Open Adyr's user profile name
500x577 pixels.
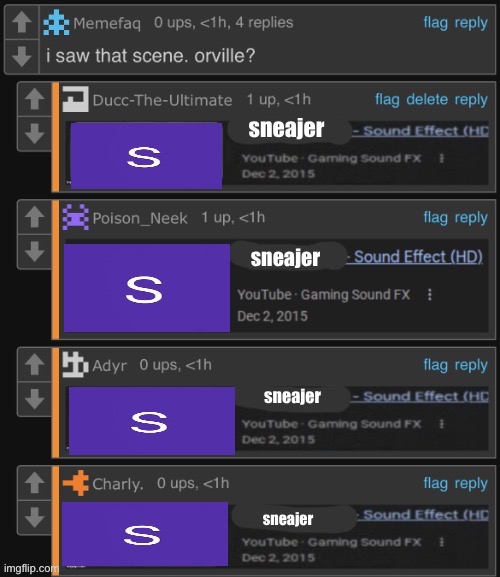pos(109,365)
